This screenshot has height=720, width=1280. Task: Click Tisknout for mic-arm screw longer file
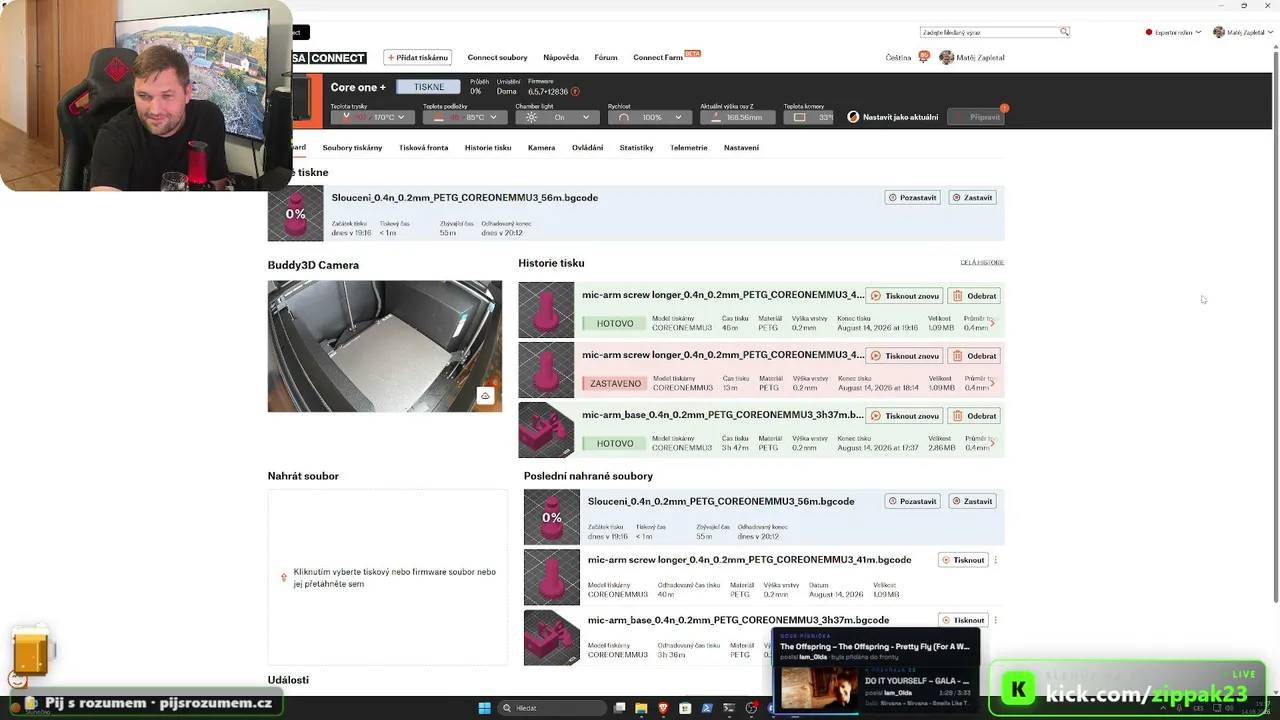[964, 560]
